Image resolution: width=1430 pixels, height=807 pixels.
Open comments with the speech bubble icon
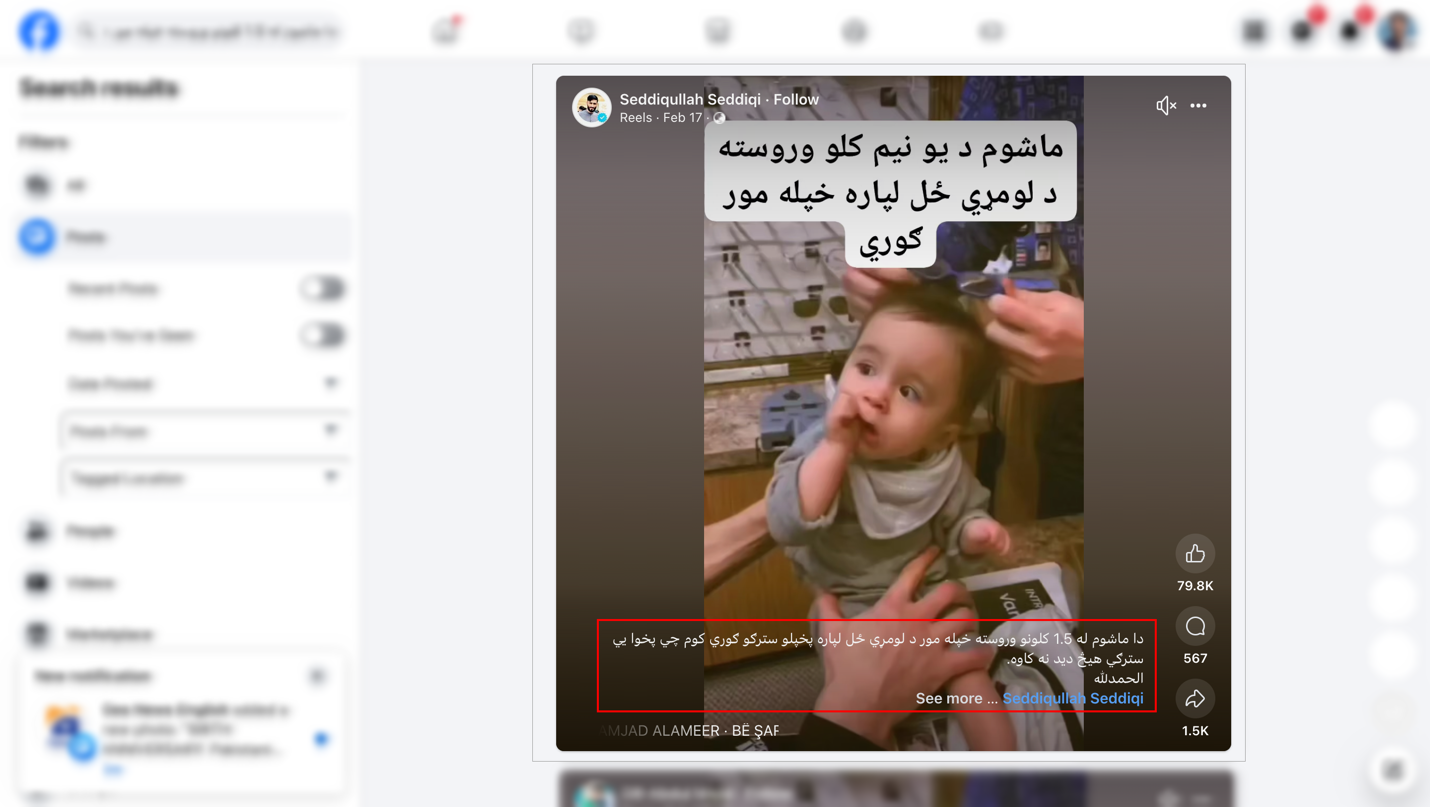pos(1195,627)
